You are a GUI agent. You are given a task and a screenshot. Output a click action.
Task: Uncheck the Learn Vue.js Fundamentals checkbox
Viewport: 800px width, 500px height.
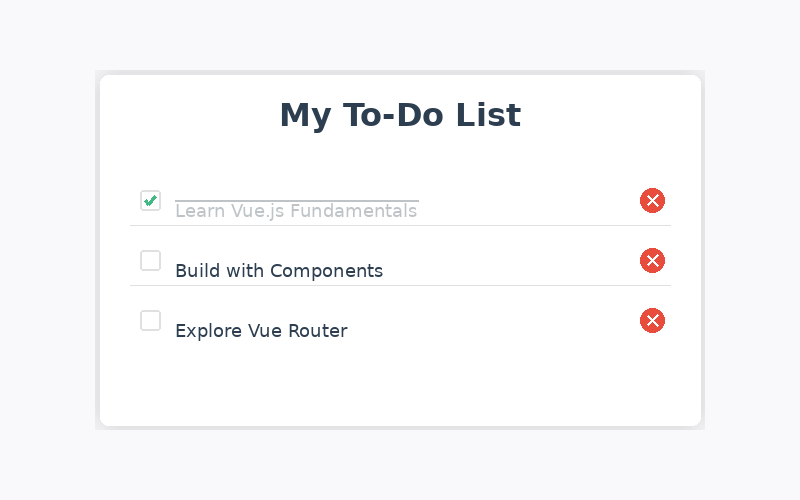[151, 201]
